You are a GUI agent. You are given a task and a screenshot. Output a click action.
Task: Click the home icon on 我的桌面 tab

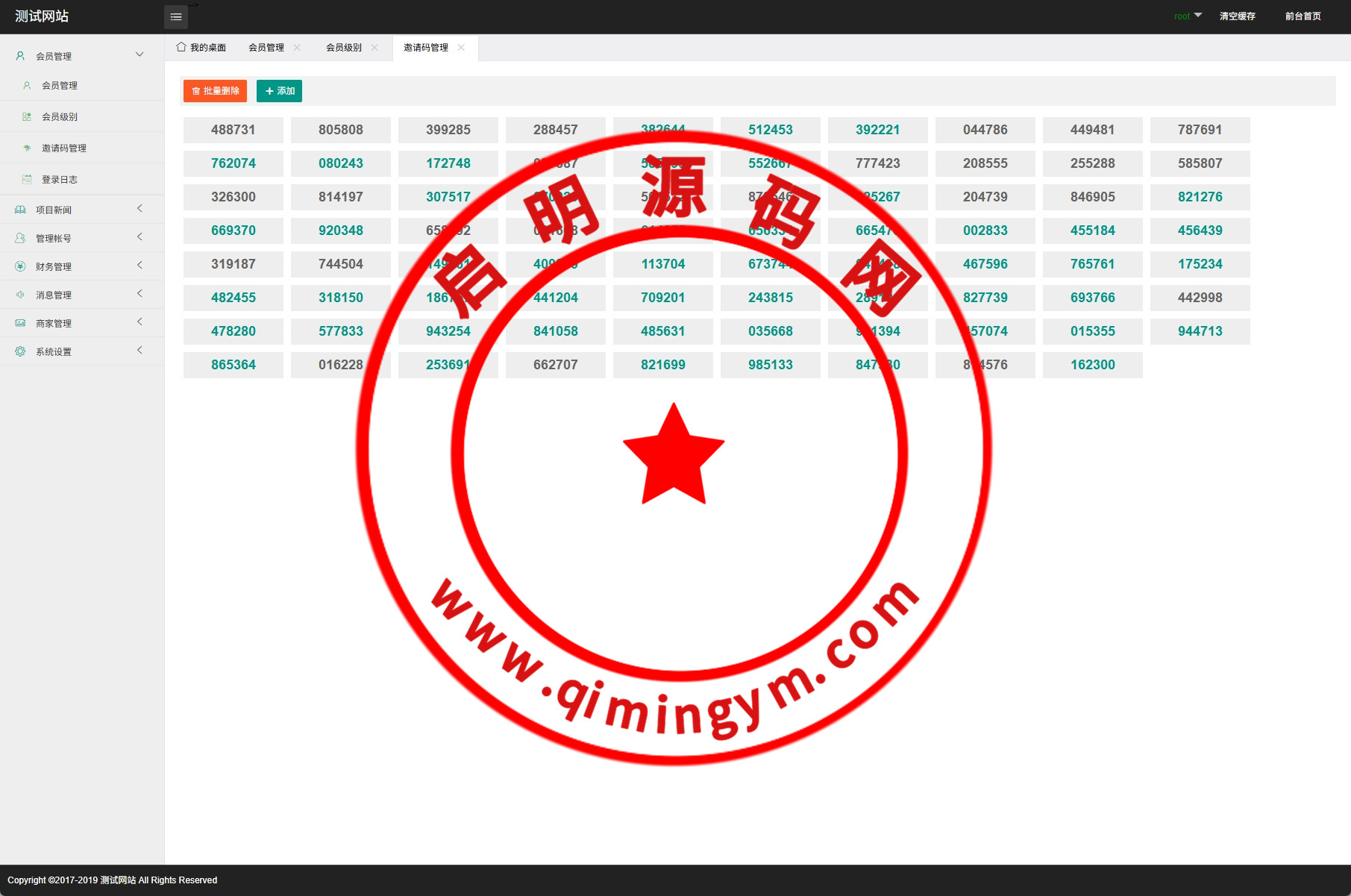pos(181,47)
